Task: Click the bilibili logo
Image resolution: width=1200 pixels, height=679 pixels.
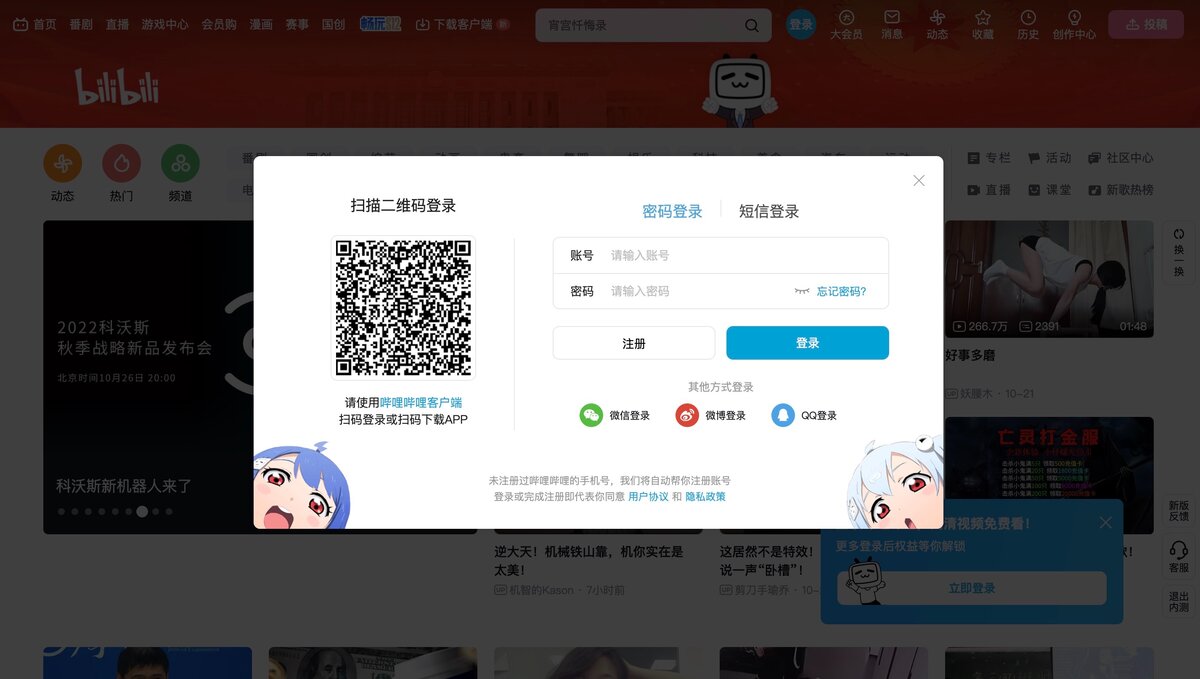Action: [117, 87]
